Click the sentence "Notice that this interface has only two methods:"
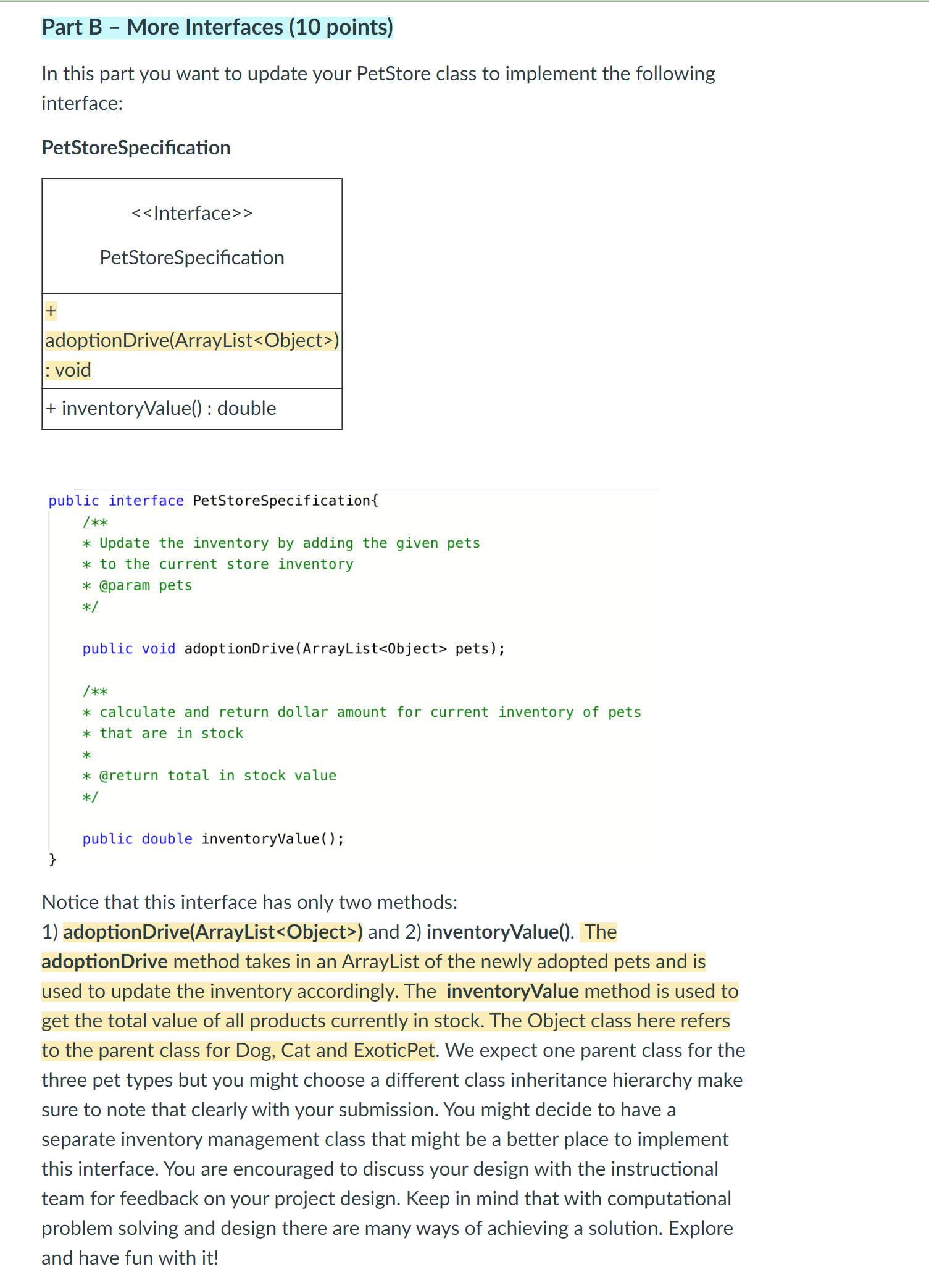The width and height of the screenshot is (929, 1288). [x=250, y=902]
